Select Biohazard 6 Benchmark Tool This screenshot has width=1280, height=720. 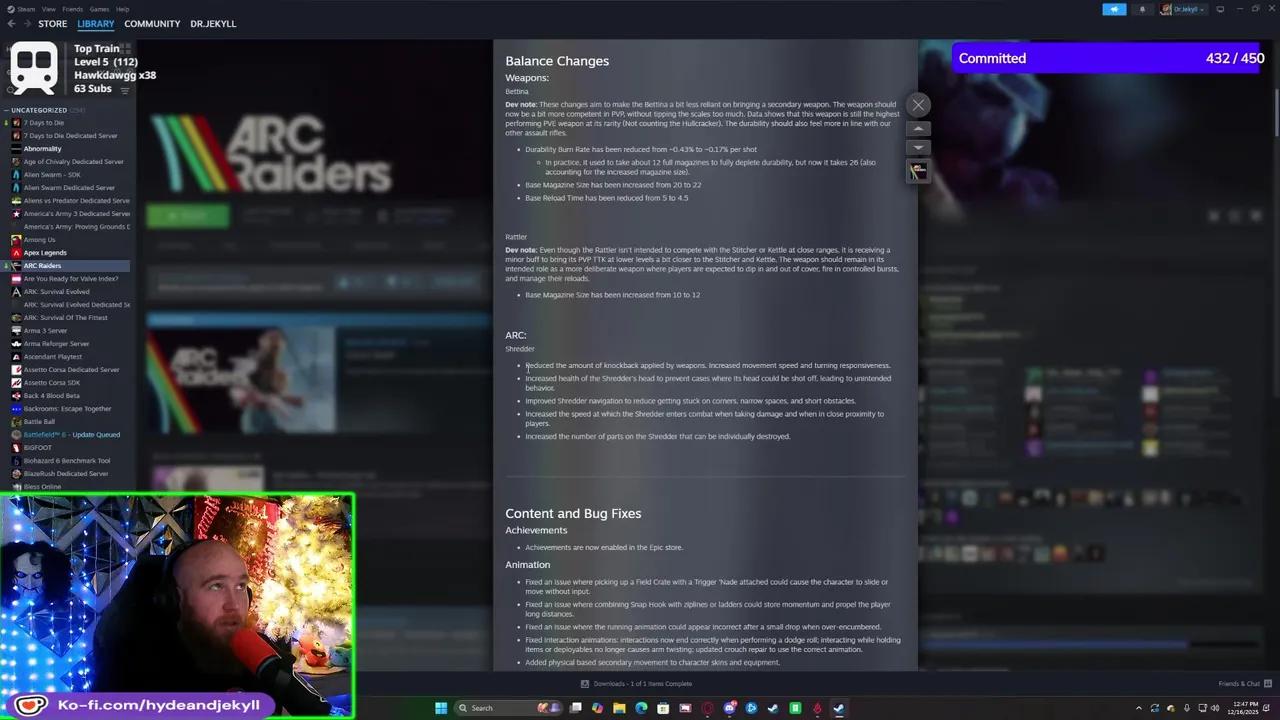(67, 461)
